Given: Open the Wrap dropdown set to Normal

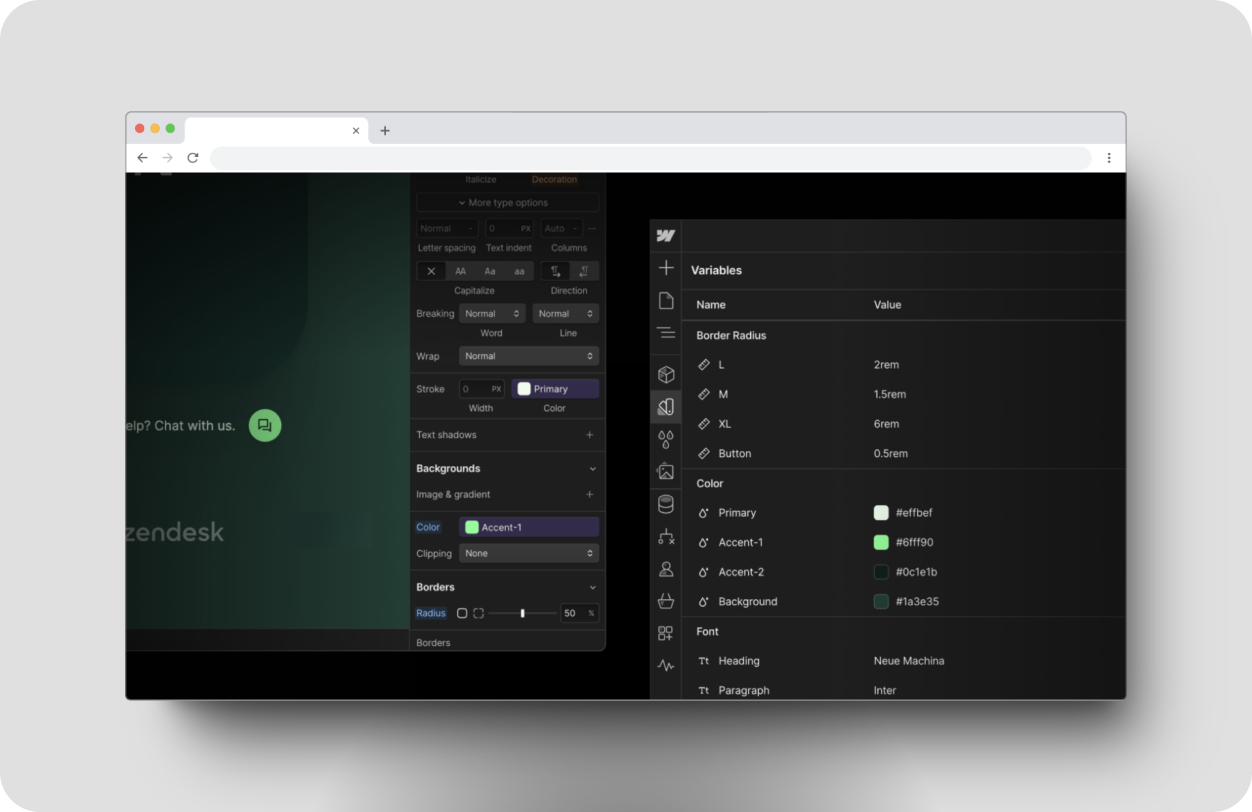Looking at the screenshot, I should pyautogui.click(x=528, y=355).
